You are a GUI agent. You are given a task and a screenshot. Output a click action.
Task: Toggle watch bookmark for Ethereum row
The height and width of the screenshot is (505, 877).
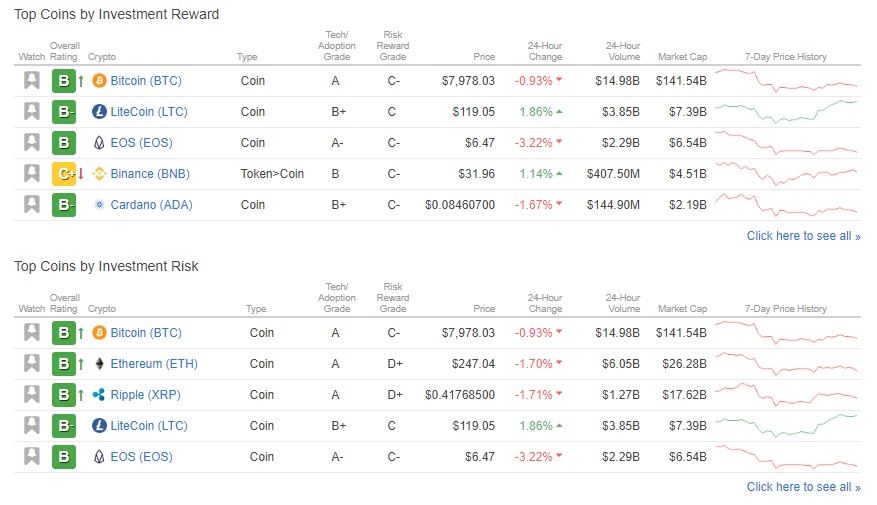tap(32, 364)
